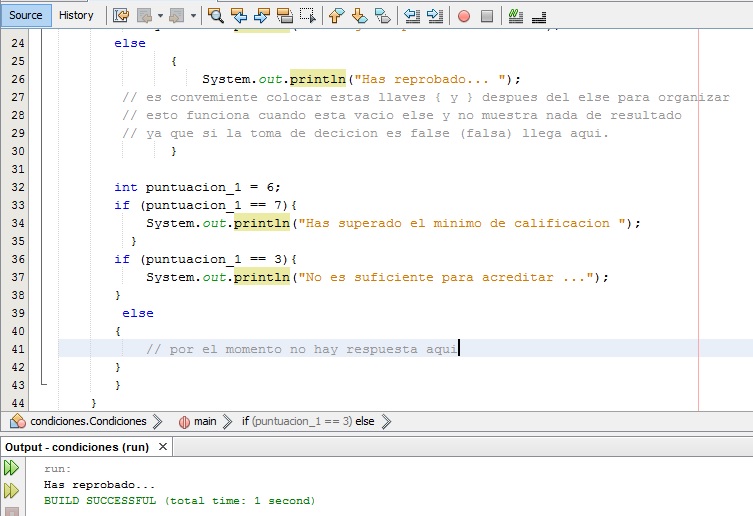Jump to Previous Bookmark
Screen dimensions: 753x516
pyautogui.click(x=336, y=15)
